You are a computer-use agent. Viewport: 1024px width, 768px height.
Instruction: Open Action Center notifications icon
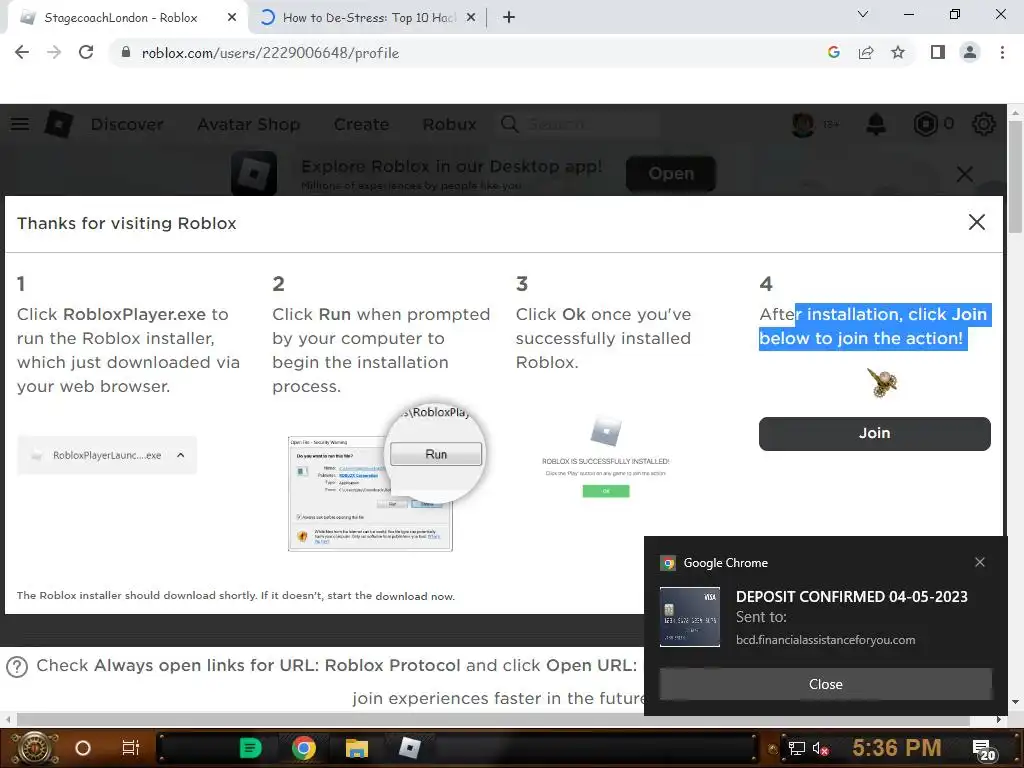pos(984,750)
